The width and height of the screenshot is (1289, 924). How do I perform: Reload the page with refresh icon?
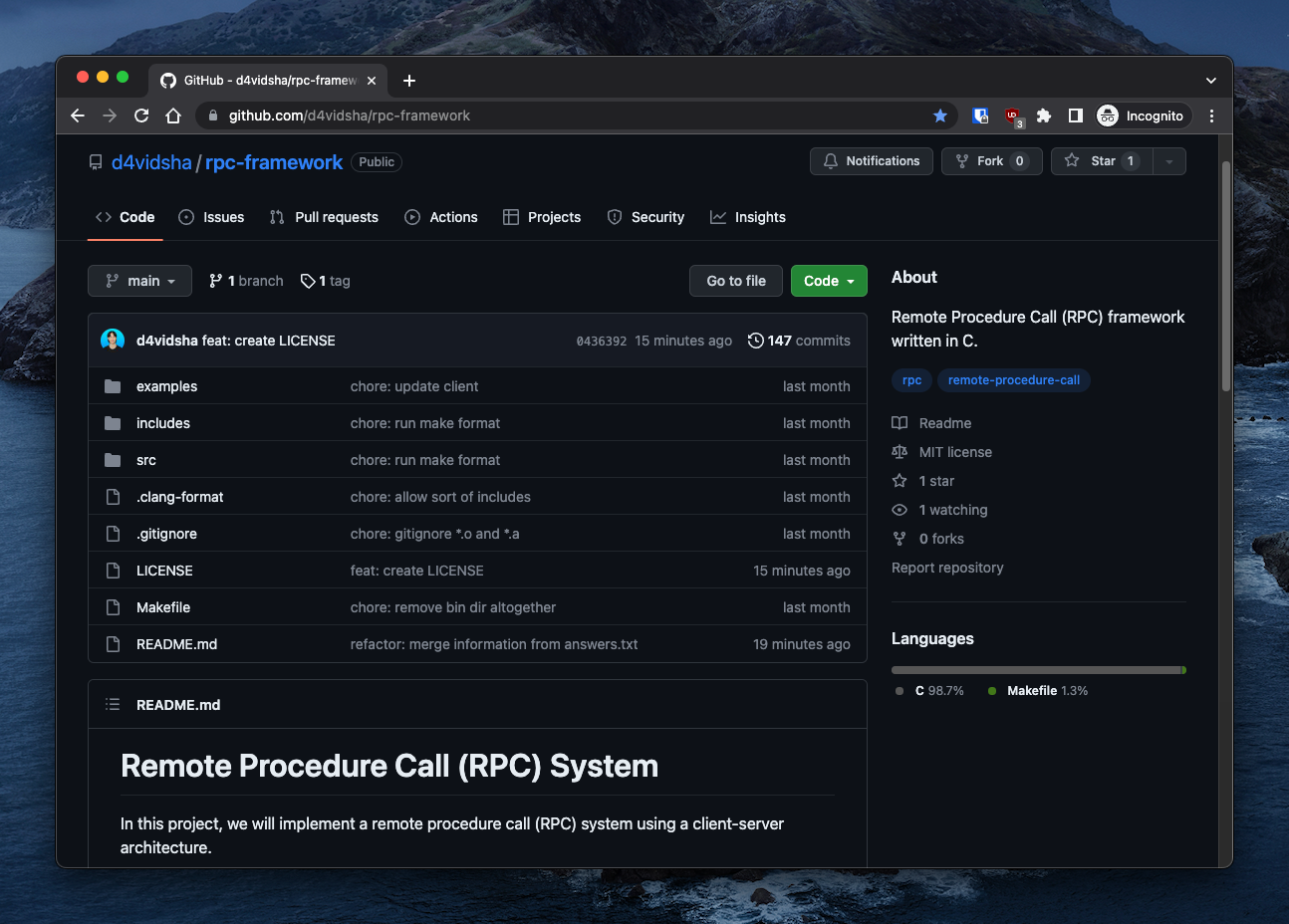[x=141, y=115]
